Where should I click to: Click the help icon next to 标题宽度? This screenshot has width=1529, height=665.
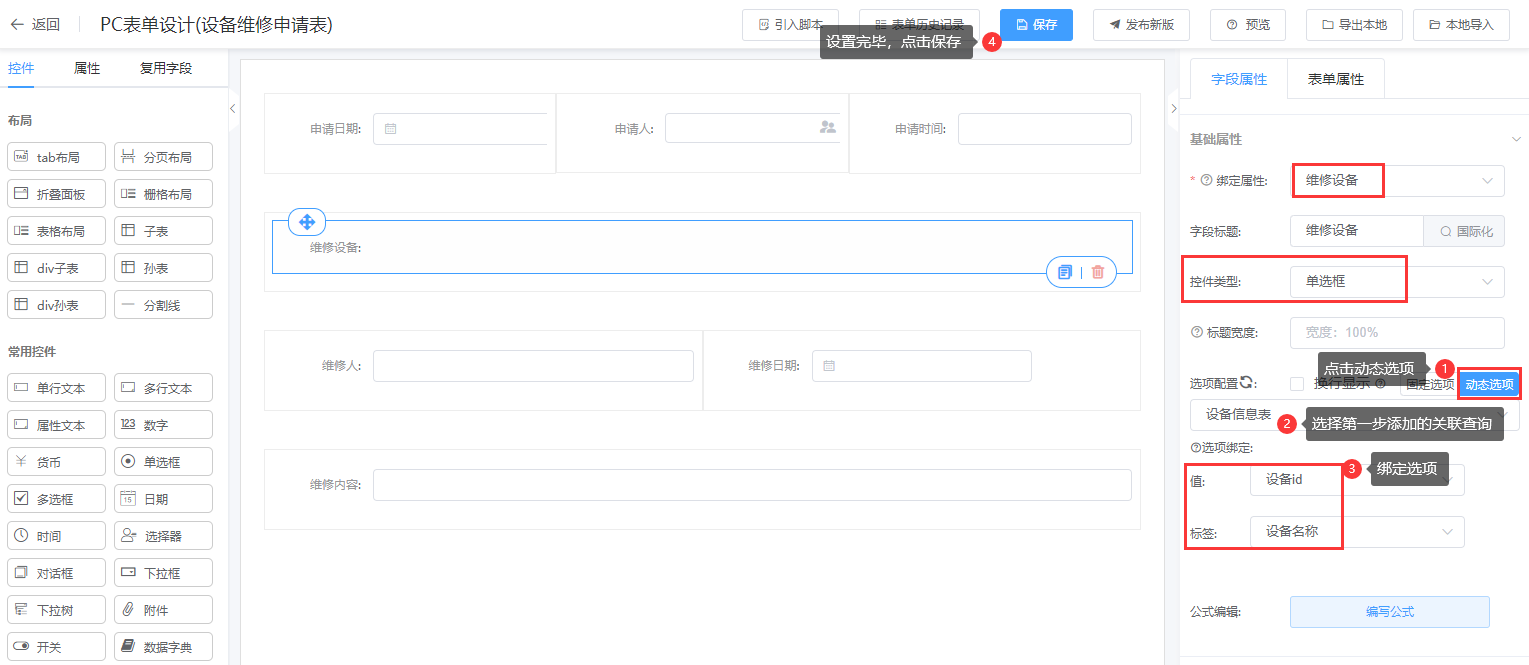[x=1197, y=332]
